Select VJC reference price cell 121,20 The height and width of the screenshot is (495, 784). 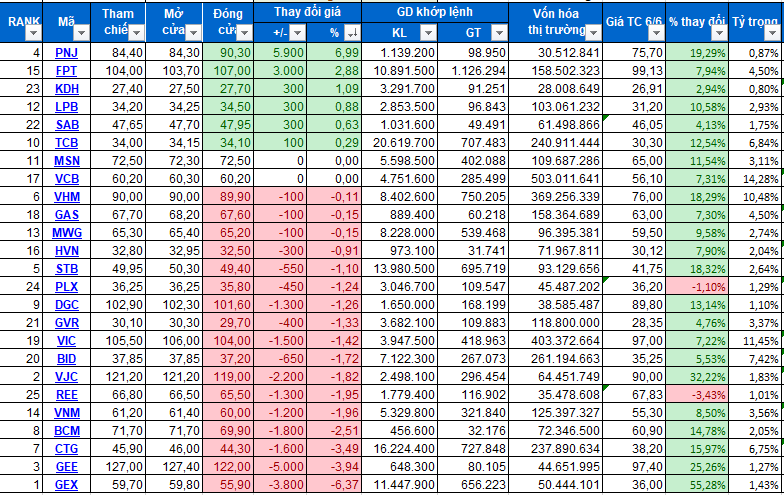pos(118,376)
